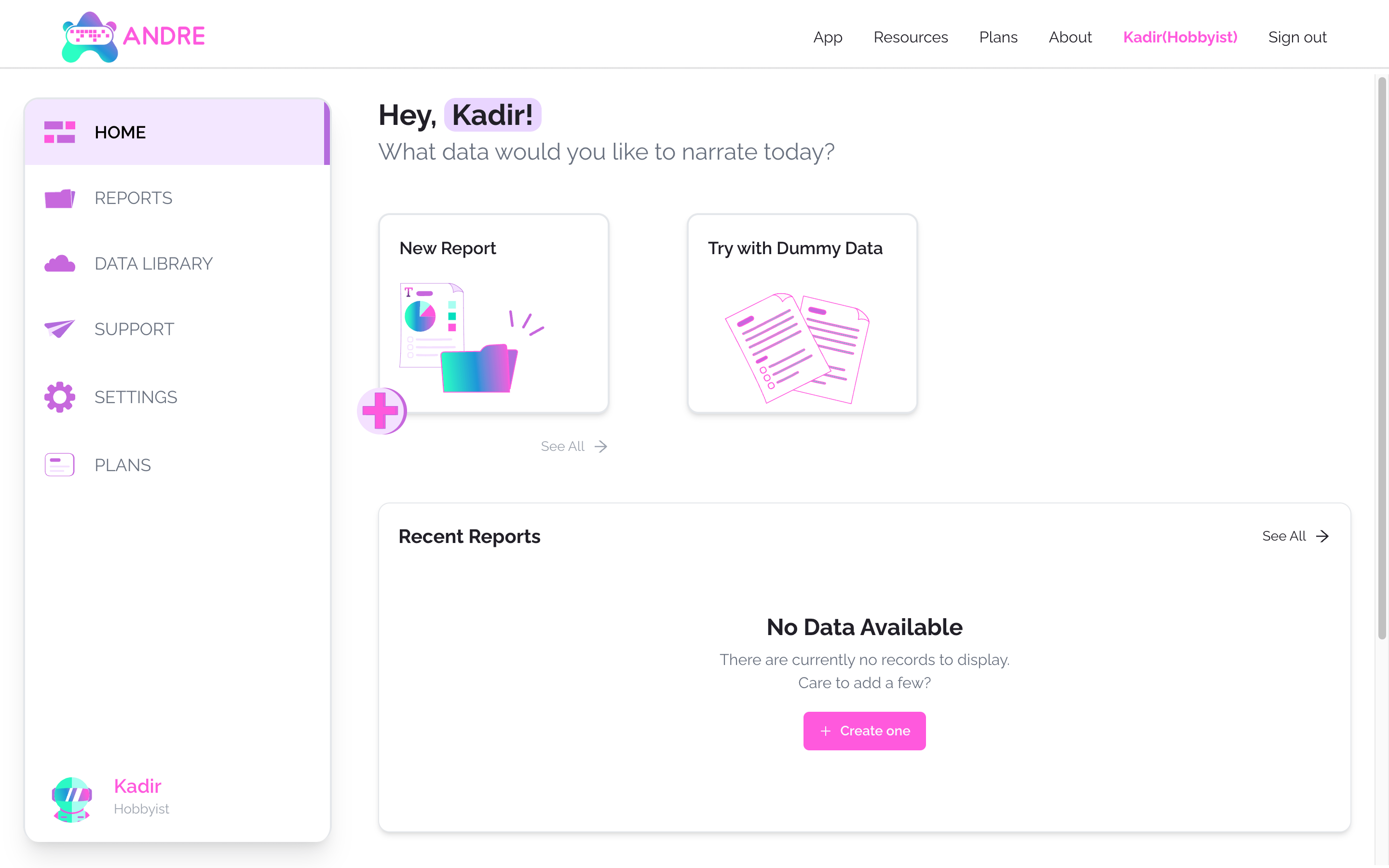The image size is (1389, 868).
Task: Click the Settings gear icon
Action: coord(60,397)
